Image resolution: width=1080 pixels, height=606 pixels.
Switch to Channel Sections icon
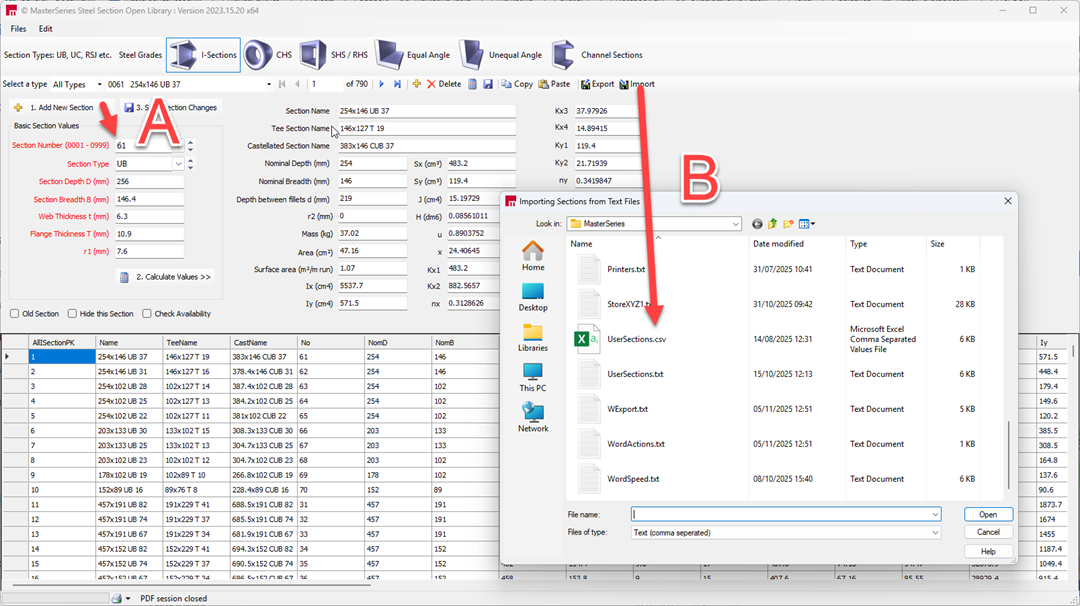pos(564,55)
